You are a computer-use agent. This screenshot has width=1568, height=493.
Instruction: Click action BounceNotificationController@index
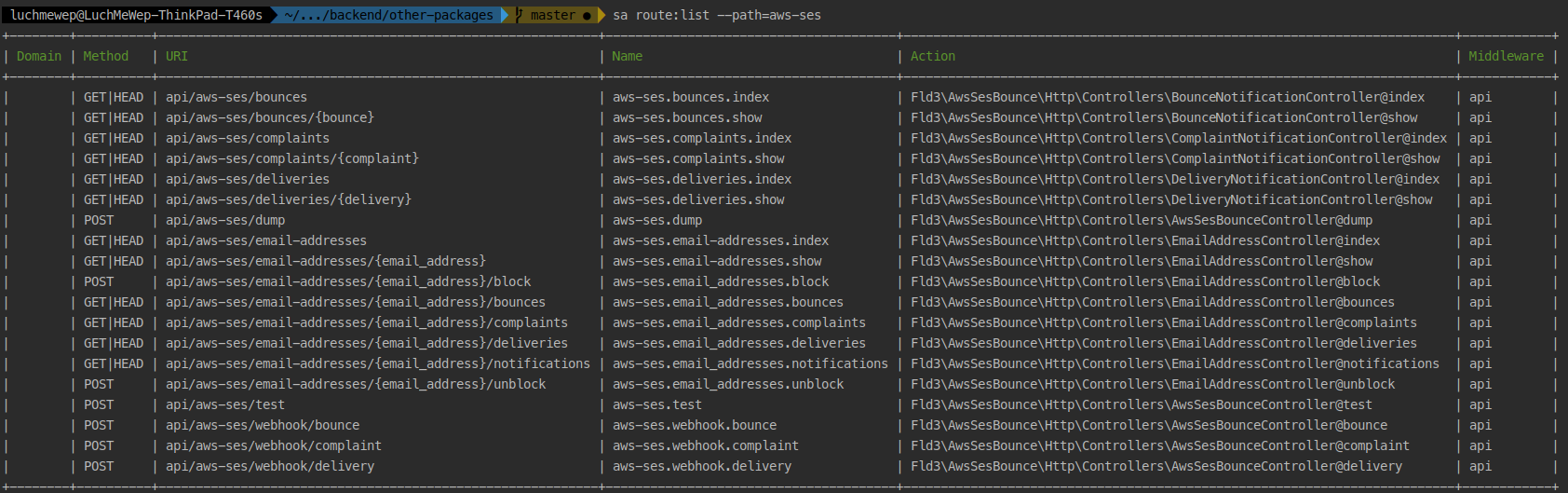click(1168, 97)
